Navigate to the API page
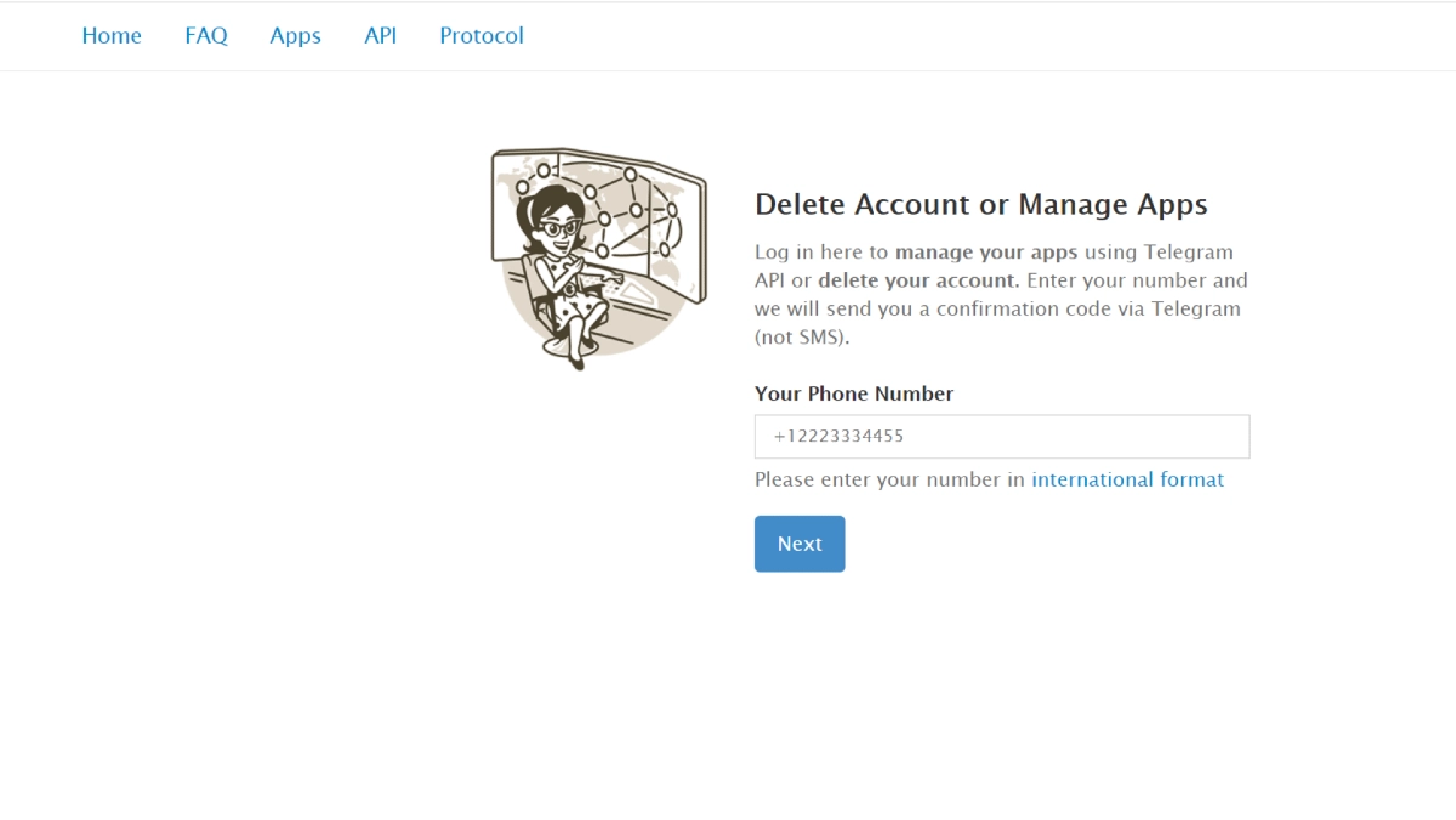The image size is (1456, 820). click(380, 36)
